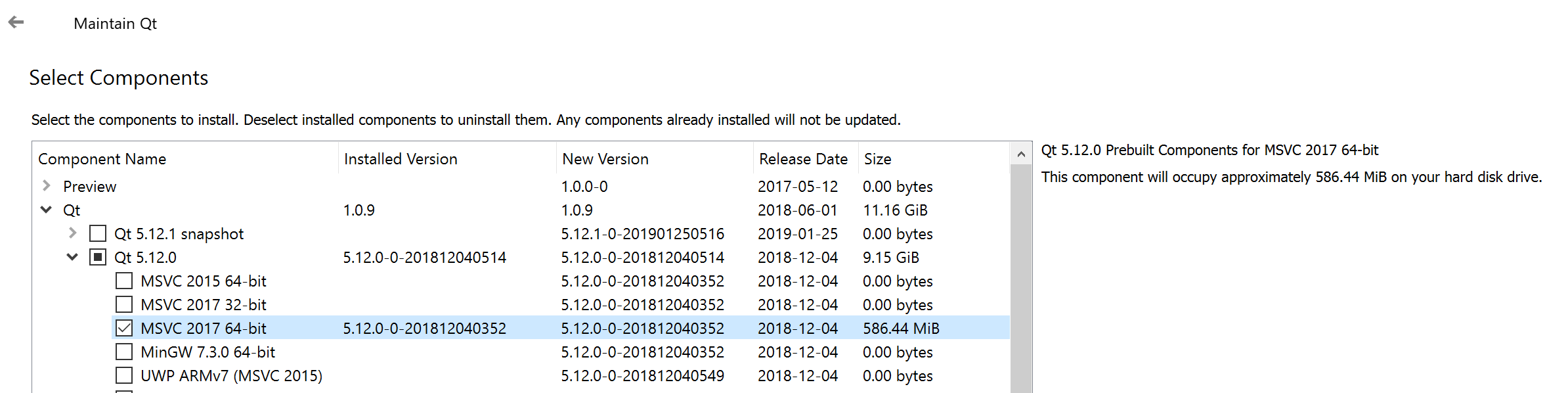
Task: Click the back arrow icon
Action: pyautogui.click(x=16, y=22)
